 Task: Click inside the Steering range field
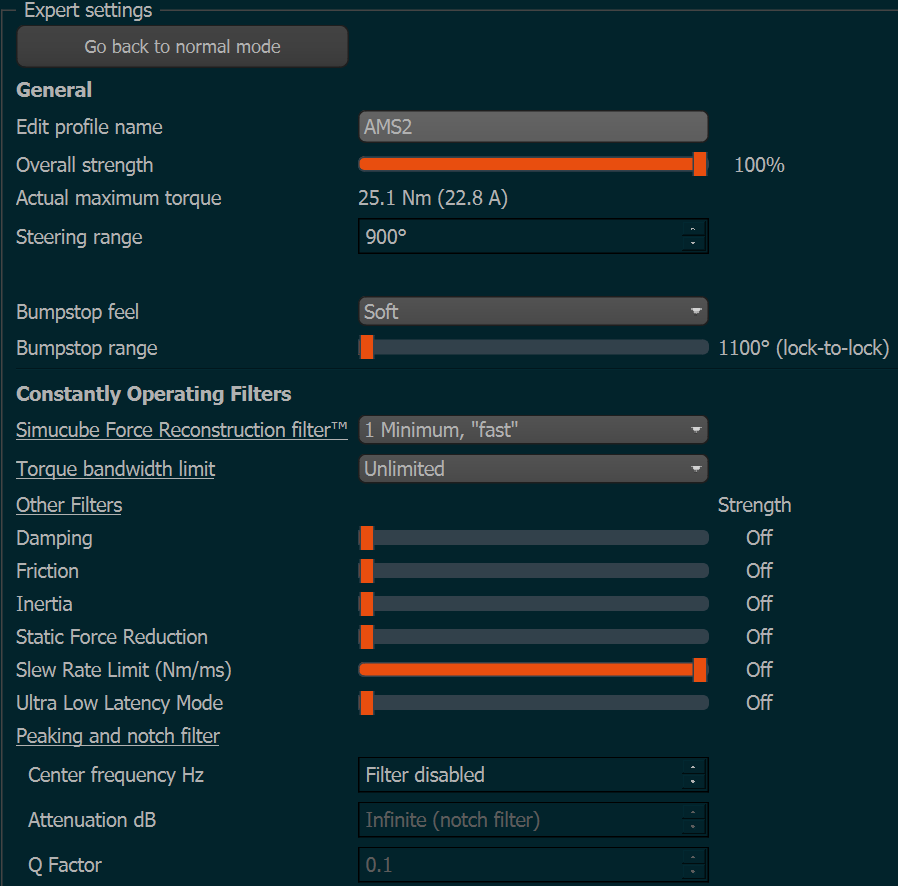tap(518, 237)
